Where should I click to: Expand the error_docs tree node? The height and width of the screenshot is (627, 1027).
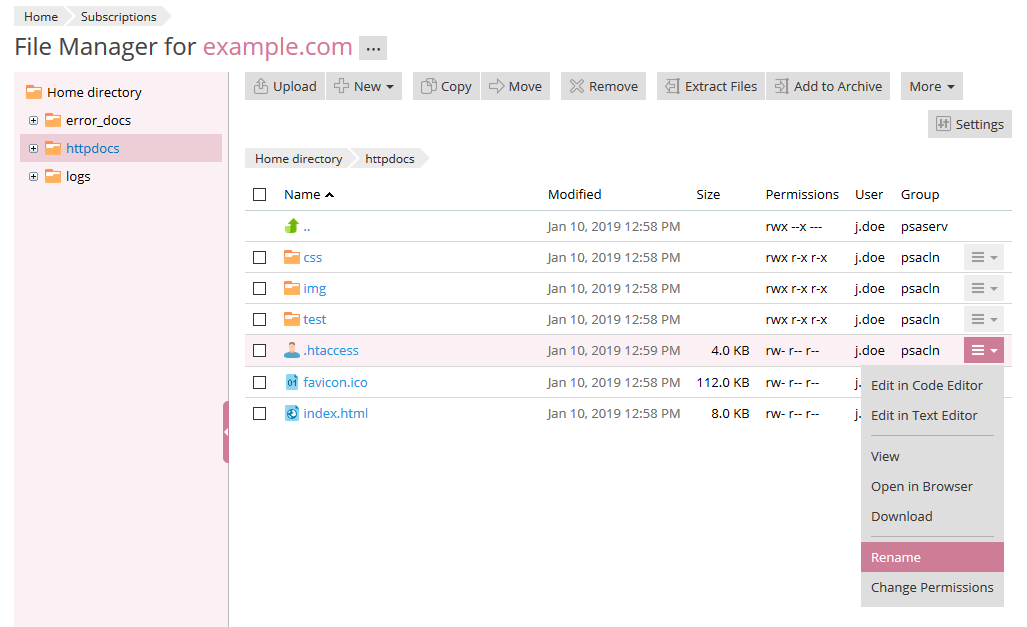pos(33,121)
